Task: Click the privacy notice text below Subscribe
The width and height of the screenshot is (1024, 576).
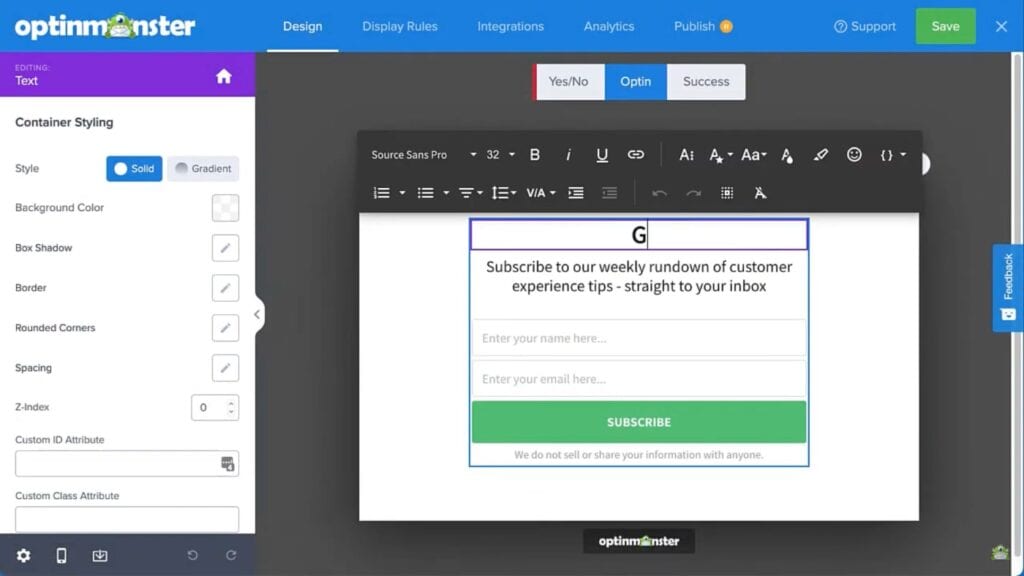Action: click(x=639, y=455)
